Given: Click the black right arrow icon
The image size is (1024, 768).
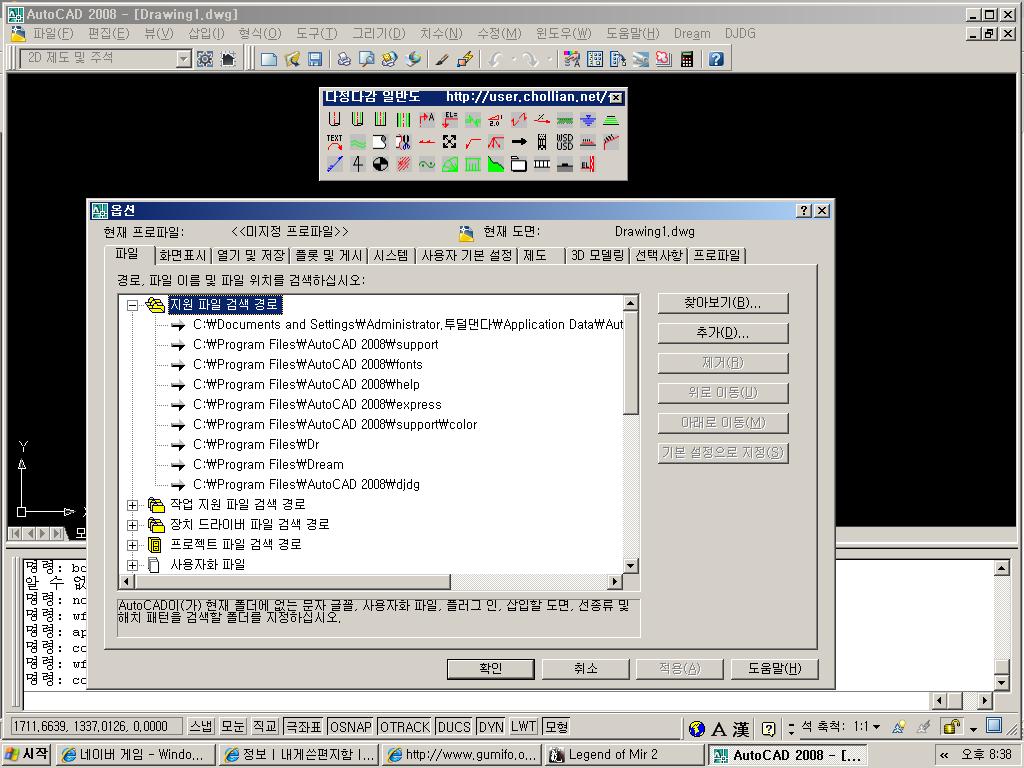Looking at the screenshot, I should tap(519, 142).
